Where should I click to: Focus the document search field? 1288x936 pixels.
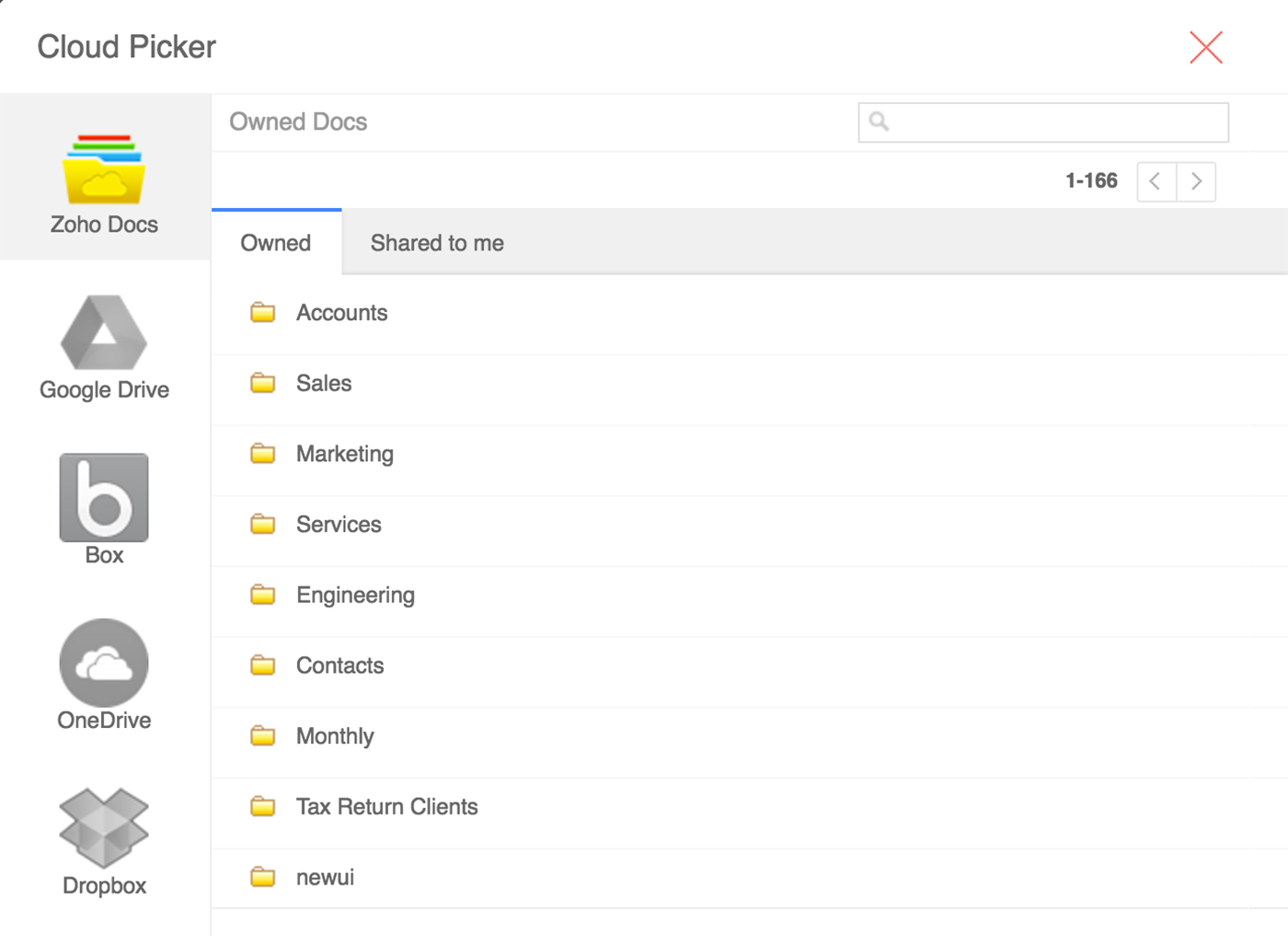[1058, 122]
